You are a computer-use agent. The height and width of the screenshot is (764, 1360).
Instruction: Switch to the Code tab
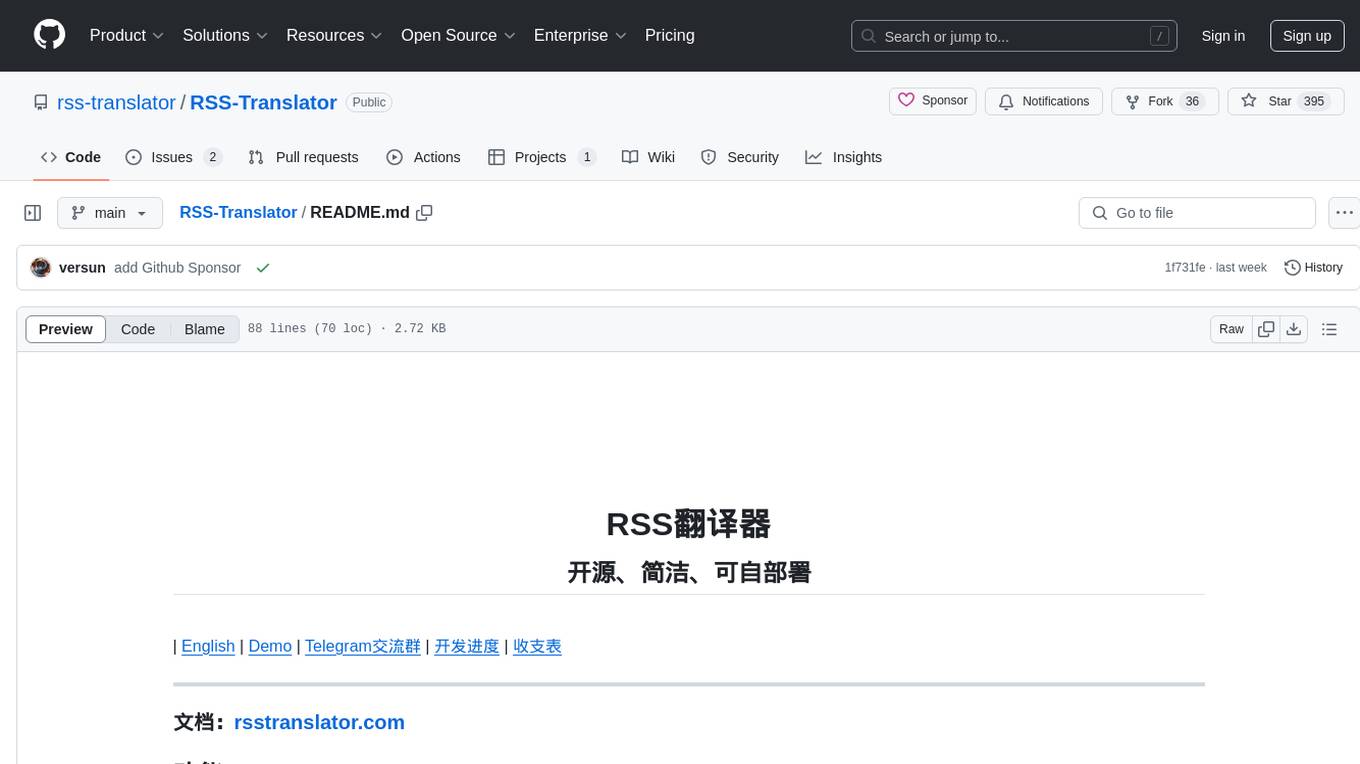coord(71,157)
